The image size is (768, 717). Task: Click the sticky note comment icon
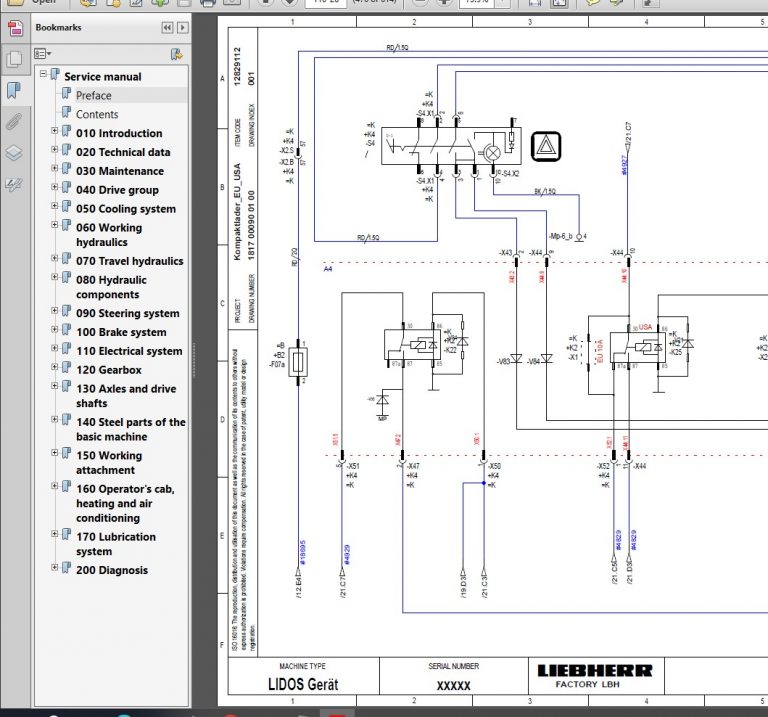594,3
